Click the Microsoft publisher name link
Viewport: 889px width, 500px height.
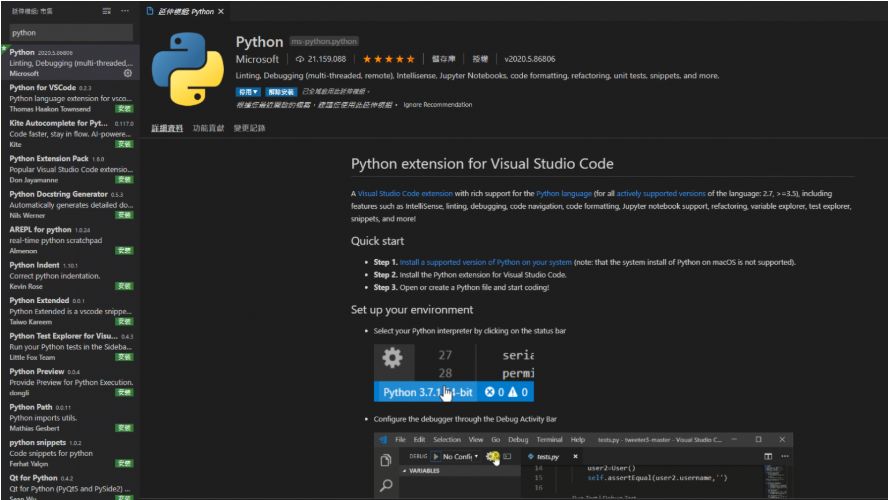point(257,59)
